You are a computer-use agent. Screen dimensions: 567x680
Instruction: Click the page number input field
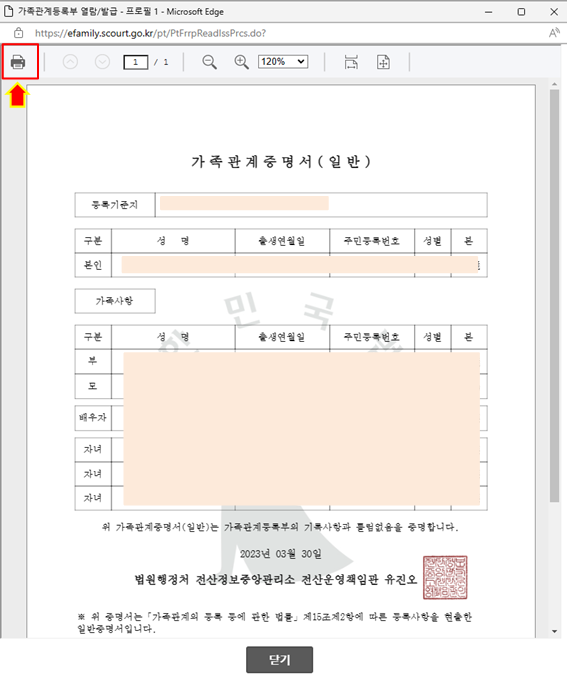[x=135, y=62]
